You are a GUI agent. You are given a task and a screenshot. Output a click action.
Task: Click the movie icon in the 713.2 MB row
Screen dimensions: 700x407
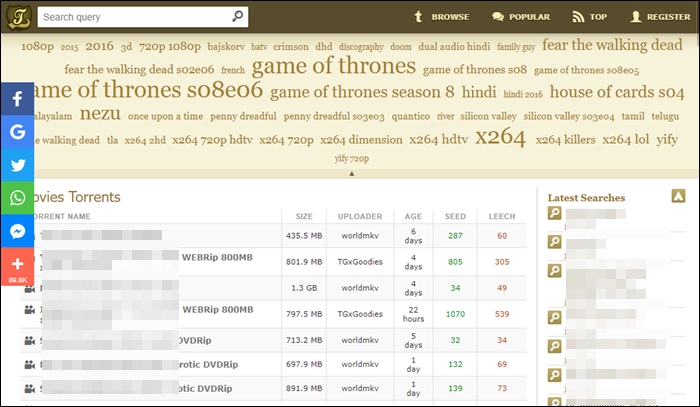click(x=29, y=341)
